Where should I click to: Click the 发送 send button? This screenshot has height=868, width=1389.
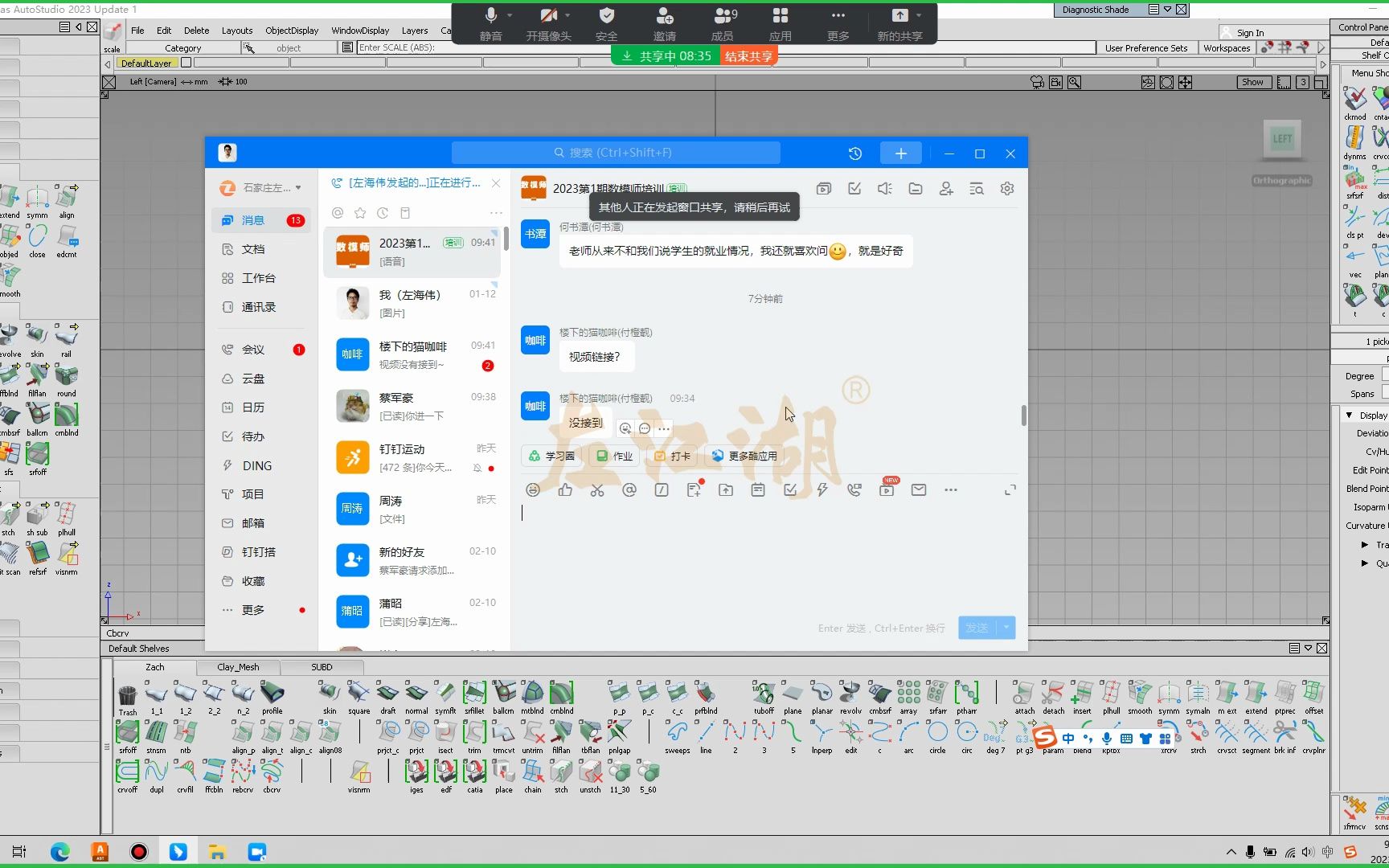click(x=977, y=628)
